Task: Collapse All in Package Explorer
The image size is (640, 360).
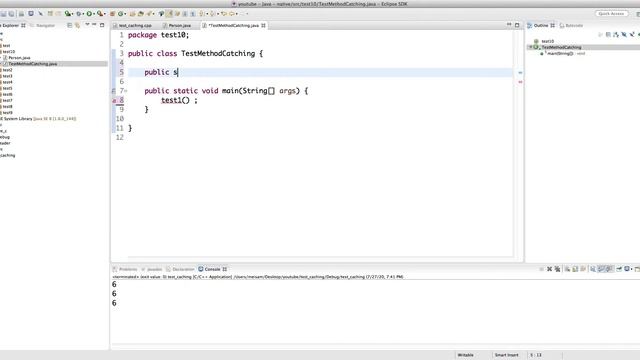Action: (x=69, y=25)
